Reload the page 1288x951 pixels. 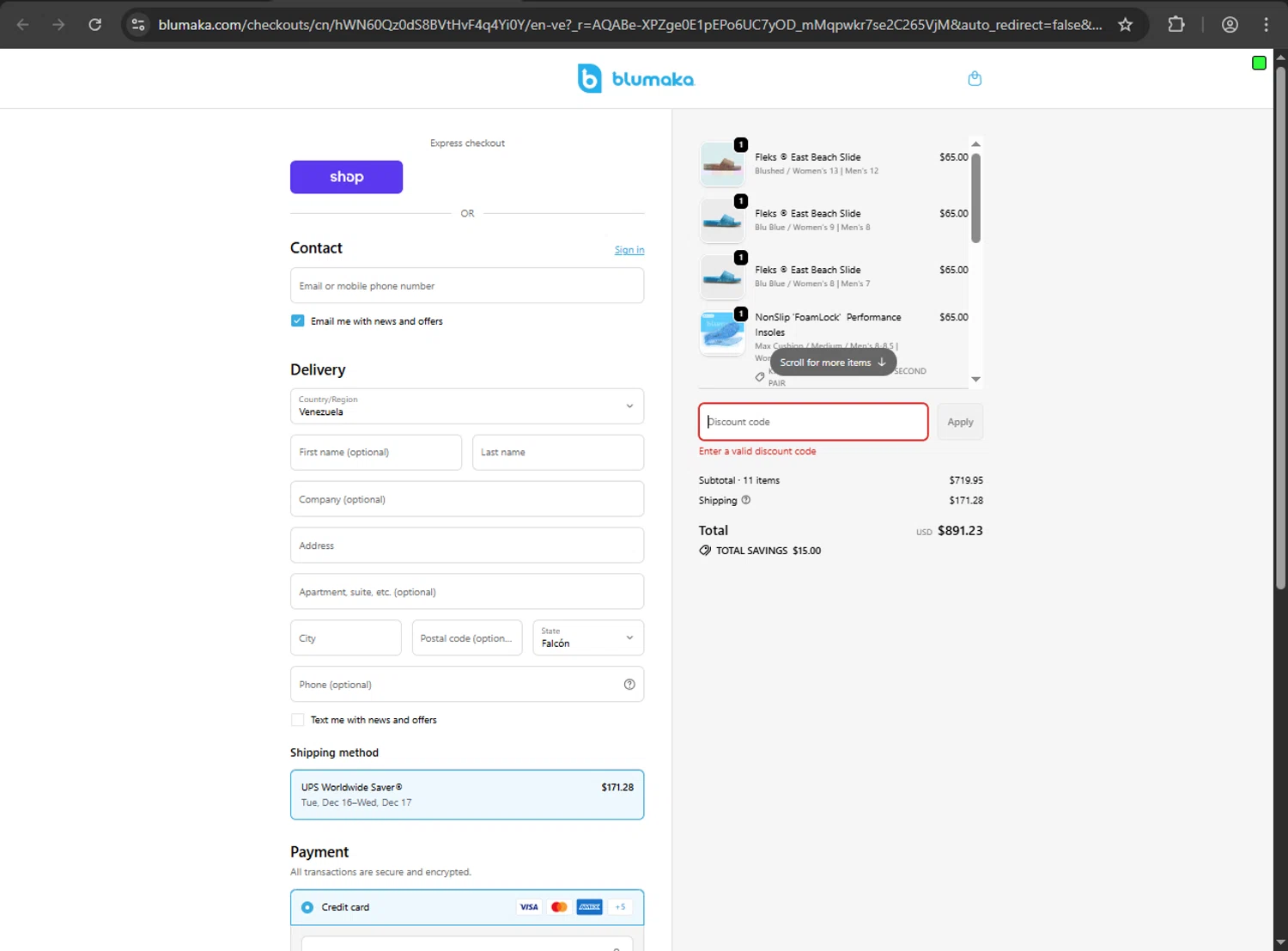point(95,24)
